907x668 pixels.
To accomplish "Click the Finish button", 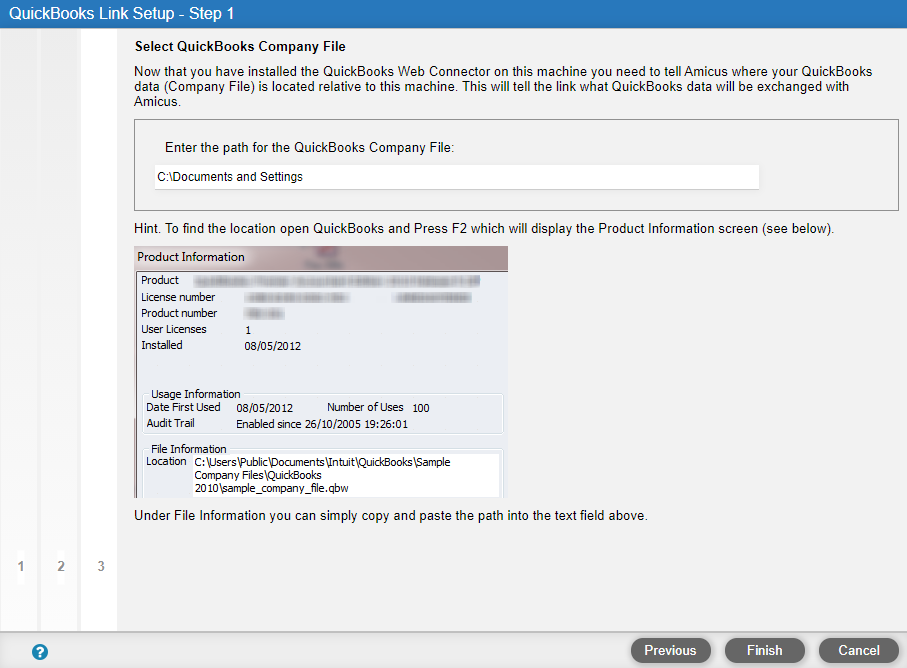I will tap(765, 651).
